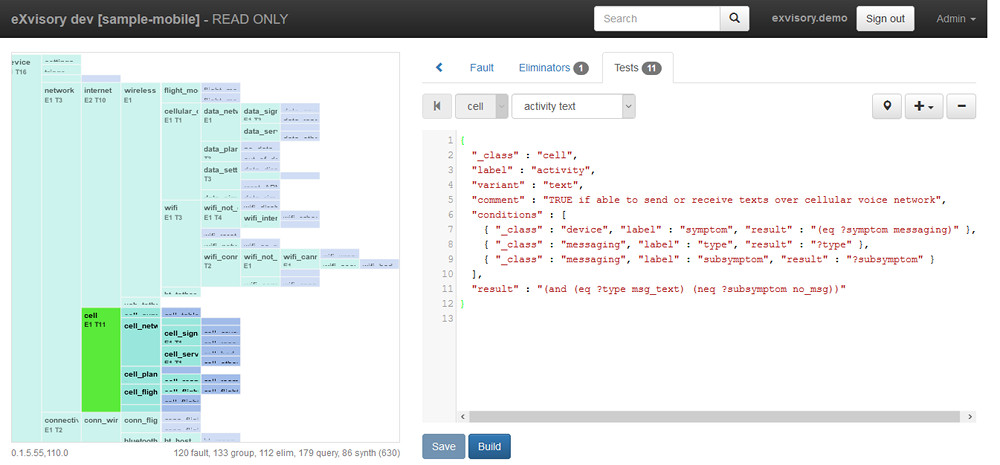
Task: Select the wifi node E1 T3
Action: (x=181, y=244)
